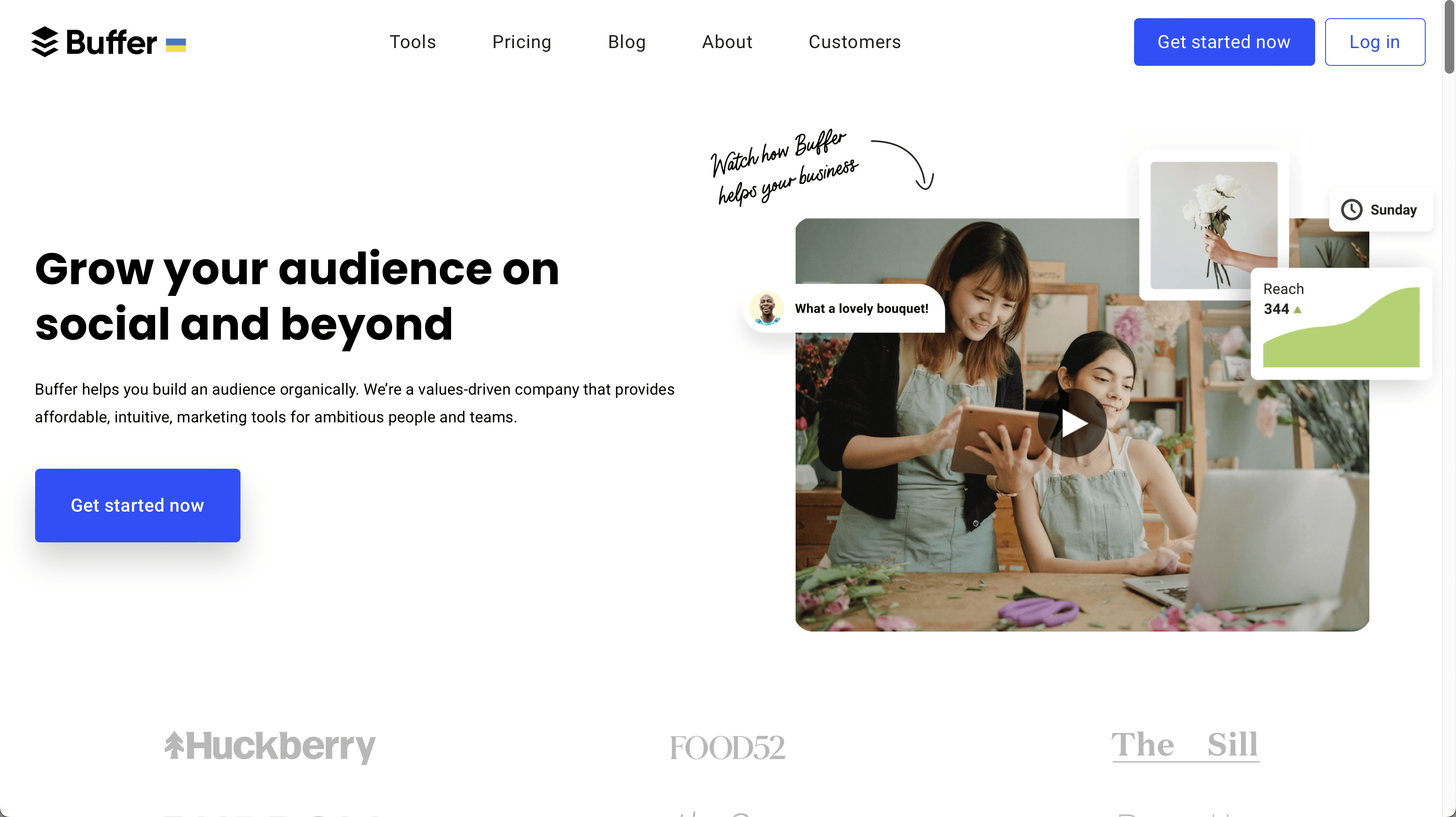Click the green up-arrow next to 344

(1298, 310)
